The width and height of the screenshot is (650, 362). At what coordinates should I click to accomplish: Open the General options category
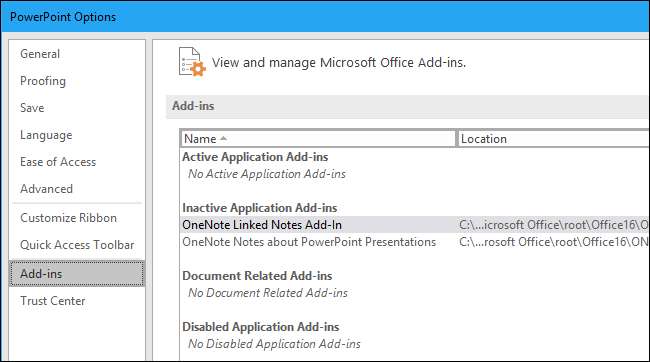[40, 54]
